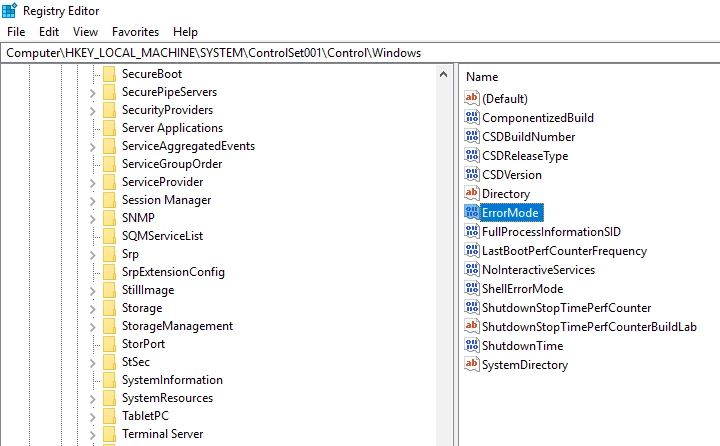Click the DWORD icon beside CSDReleaseType
The height and width of the screenshot is (446, 720).
coord(472,155)
